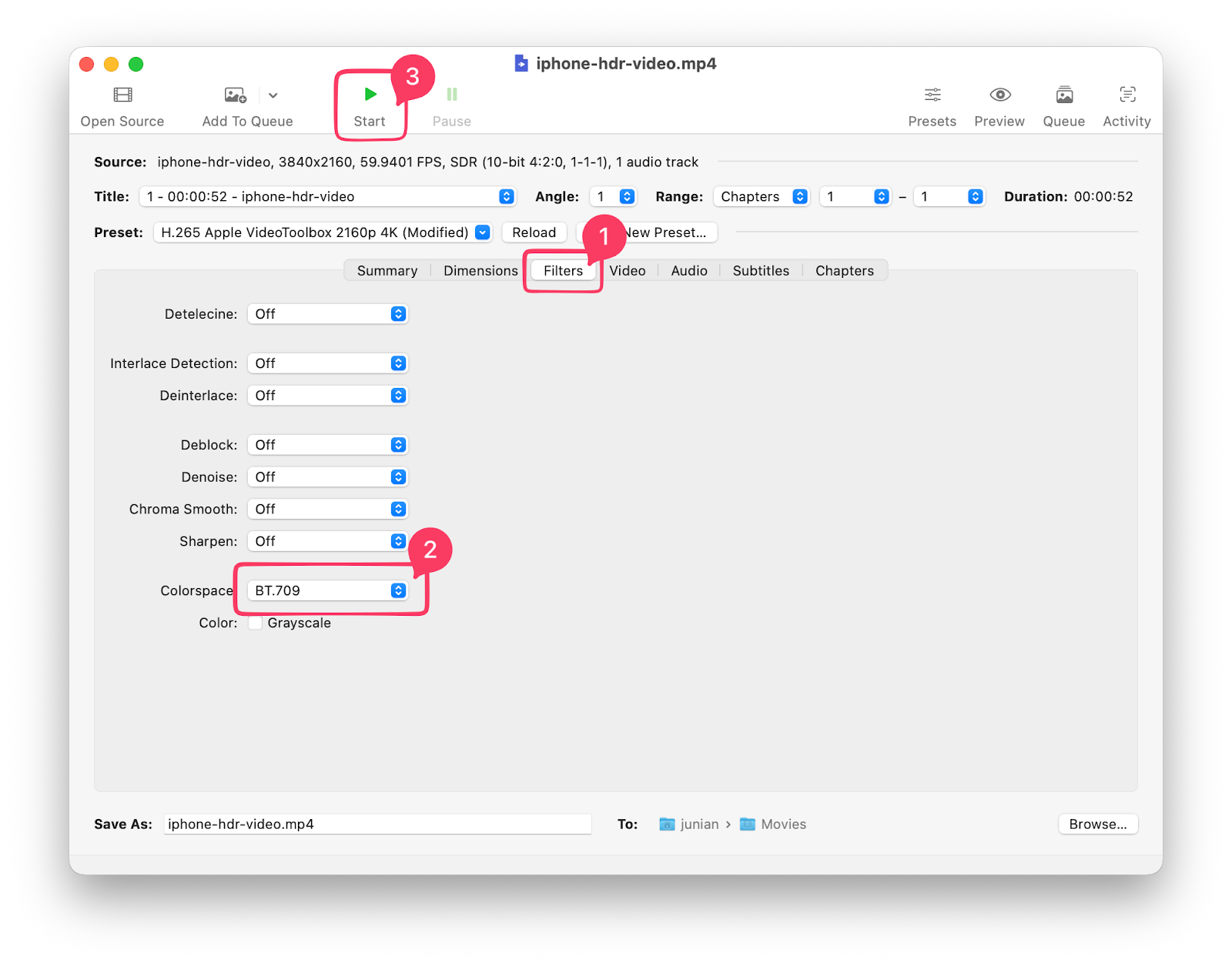Click the Pause icon in the toolbar

tap(452, 94)
